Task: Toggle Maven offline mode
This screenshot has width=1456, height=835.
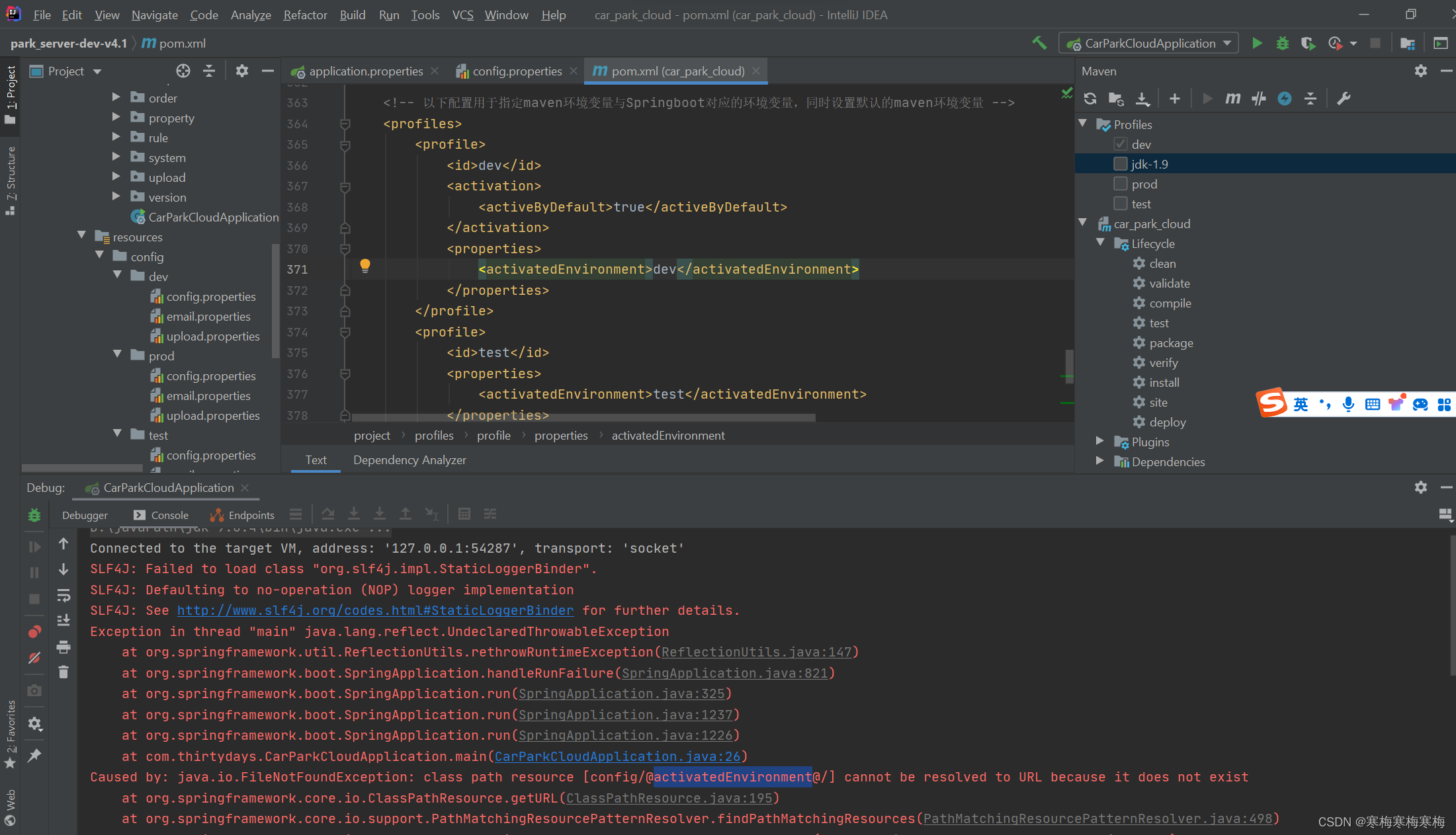Action: point(1285,98)
